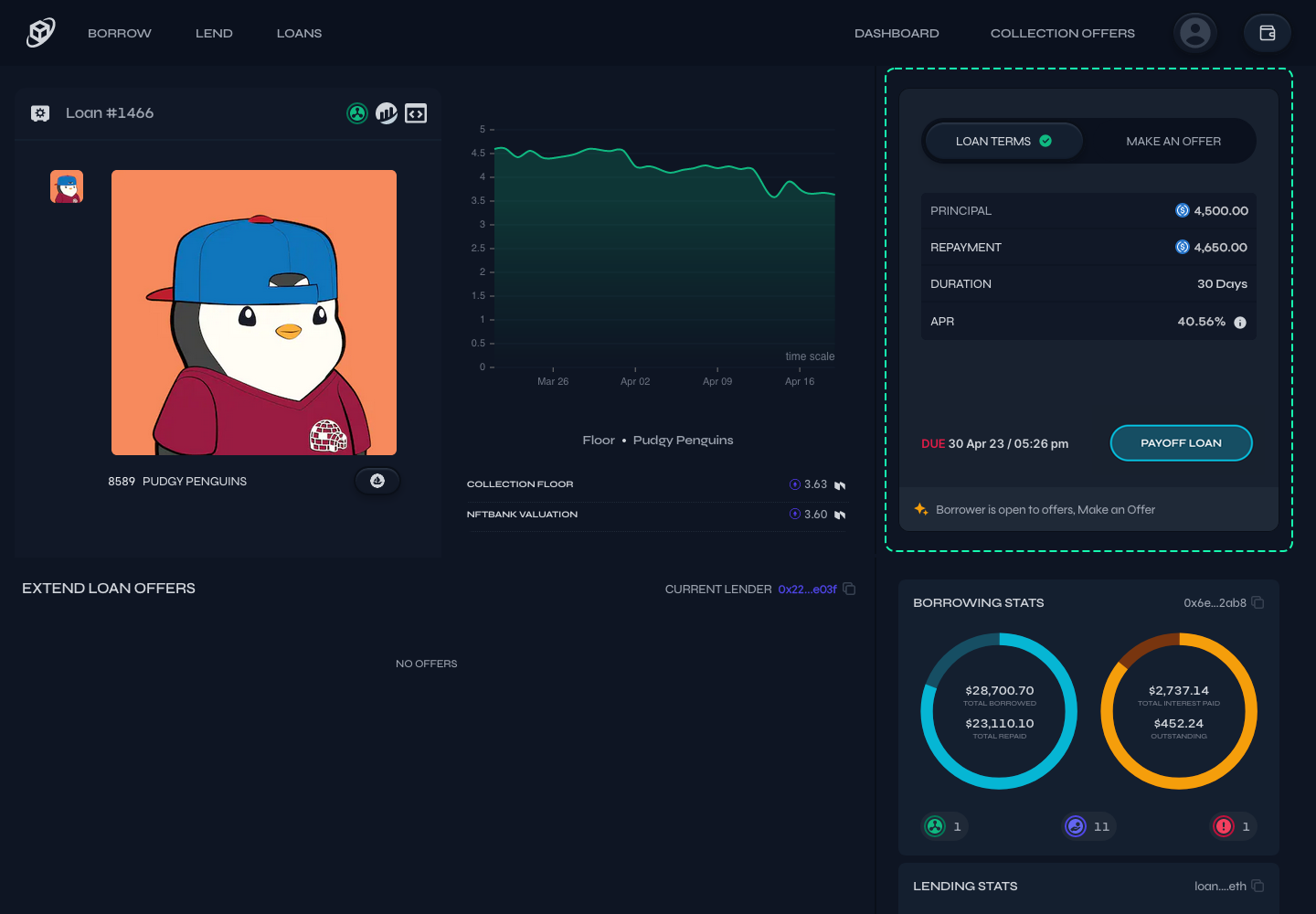This screenshot has width=1316, height=914.
Task: Click the USDC icon in PRINCIPAL row
Action: pos(1183,210)
